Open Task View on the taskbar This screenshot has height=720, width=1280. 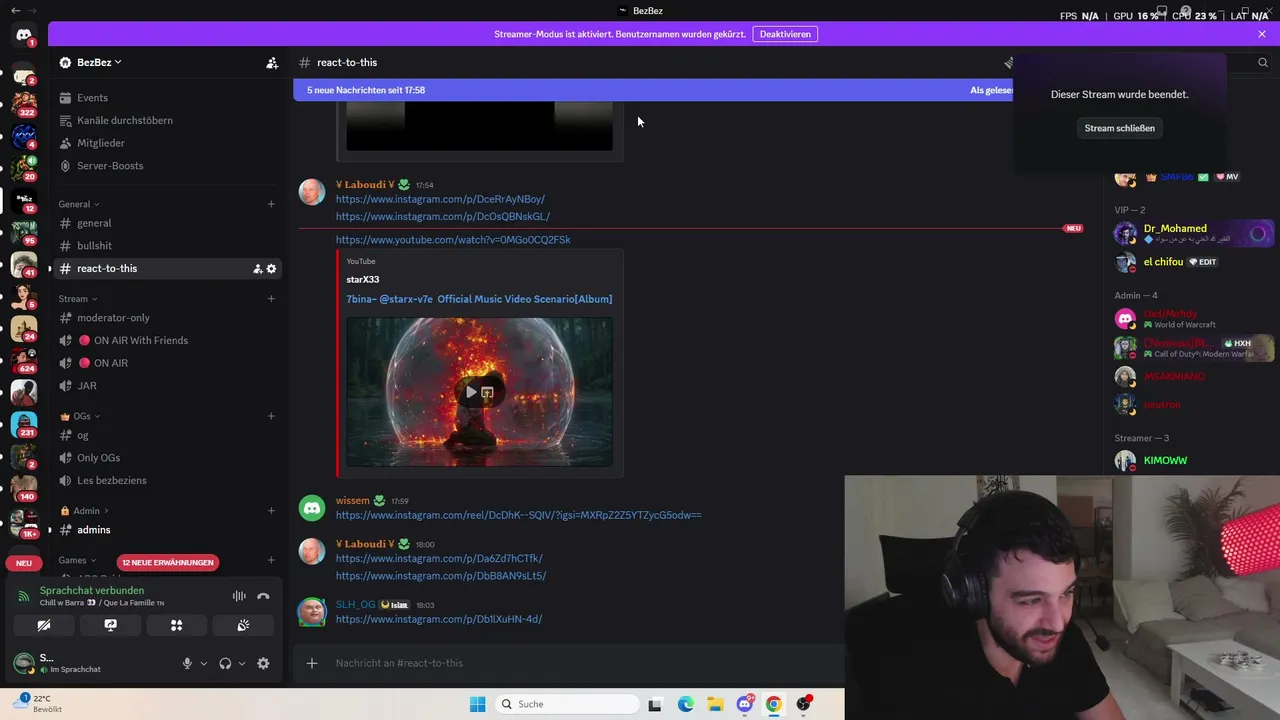point(655,704)
